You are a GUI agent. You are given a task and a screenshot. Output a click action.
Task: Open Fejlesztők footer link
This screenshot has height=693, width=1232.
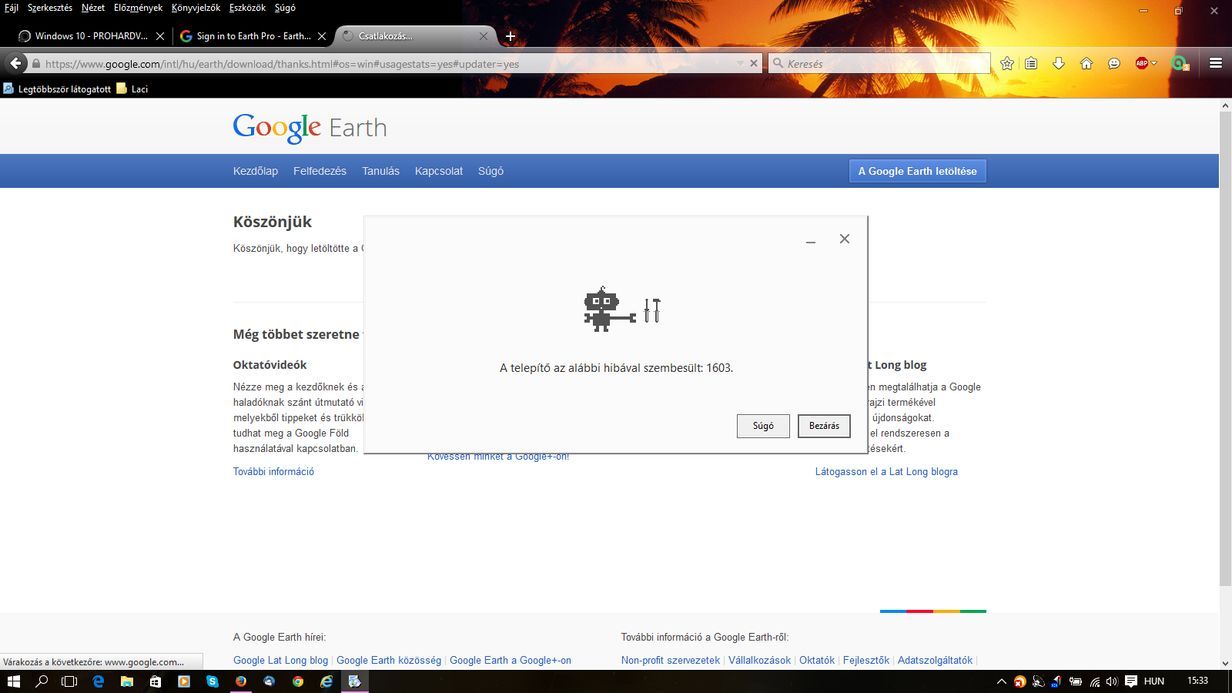866,661
